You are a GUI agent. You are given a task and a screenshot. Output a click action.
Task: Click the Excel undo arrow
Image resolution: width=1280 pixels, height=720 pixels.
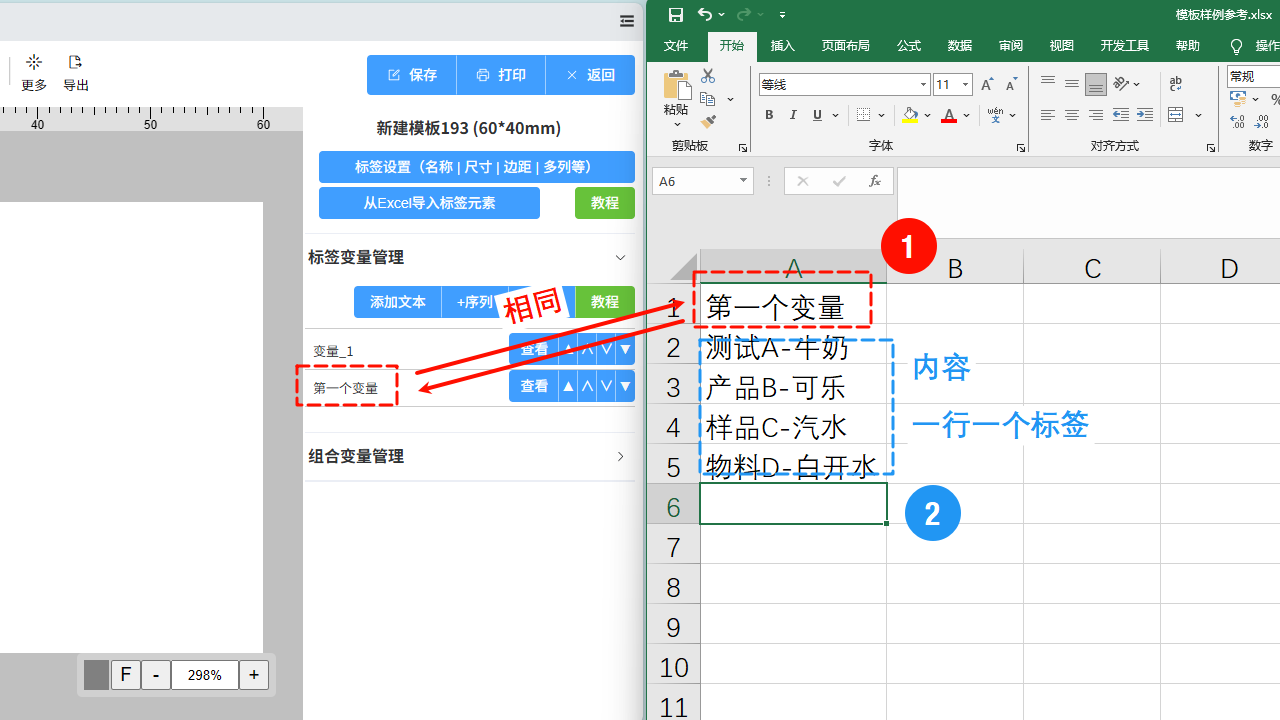click(705, 14)
